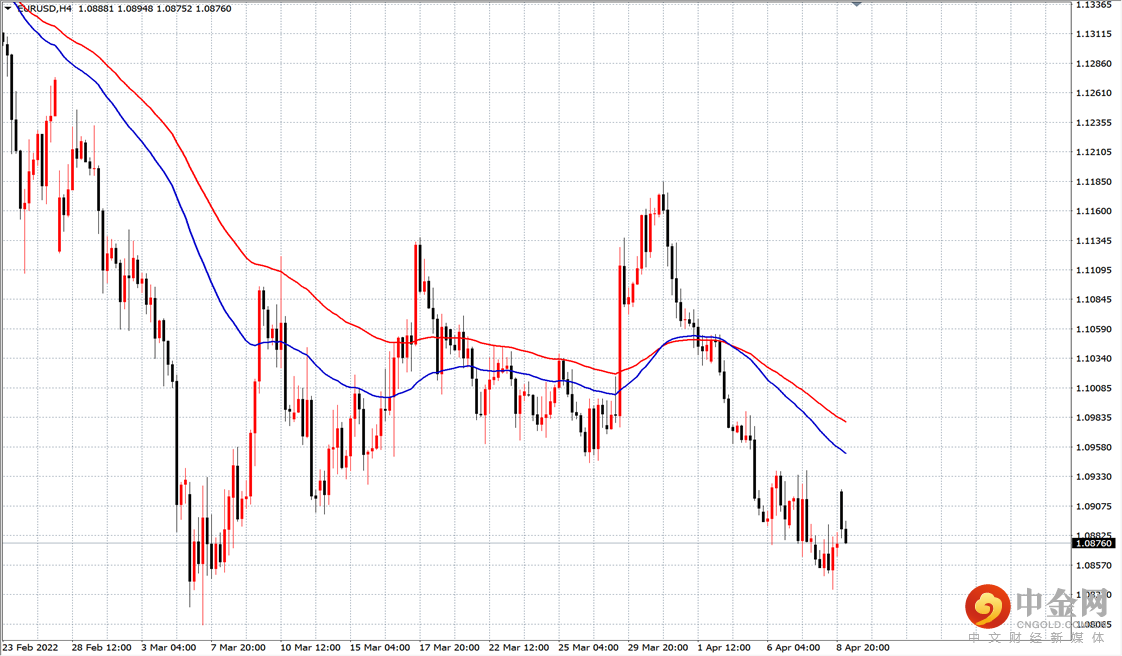Click the 29 Mar 20:00 time label
This screenshot has height=656, width=1122.
[658, 647]
